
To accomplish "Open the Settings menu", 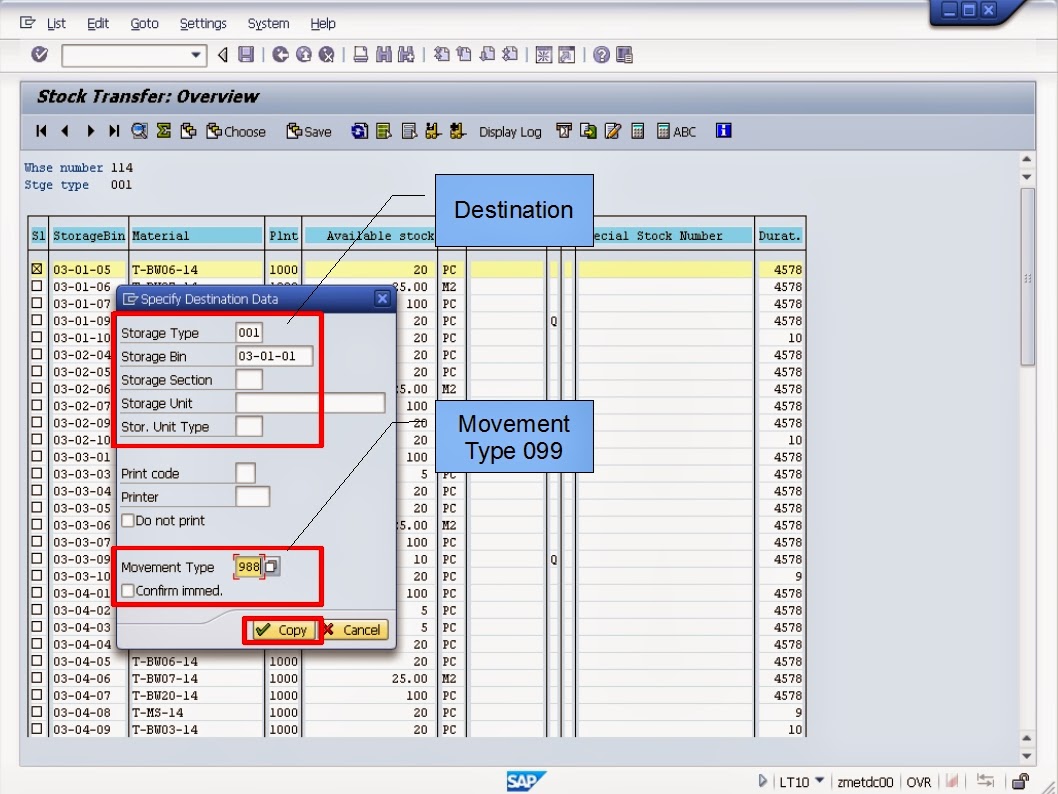I will click(203, 23).
